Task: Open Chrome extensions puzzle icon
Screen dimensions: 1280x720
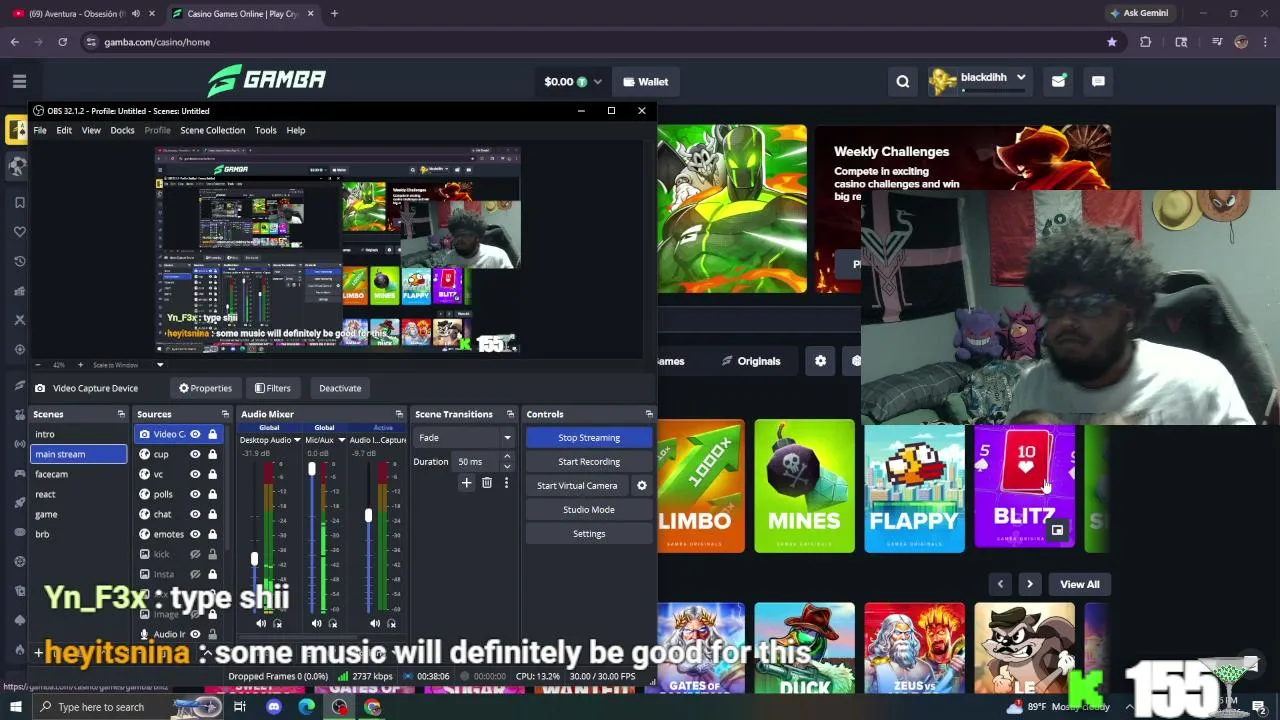Action: [1146, 42]
